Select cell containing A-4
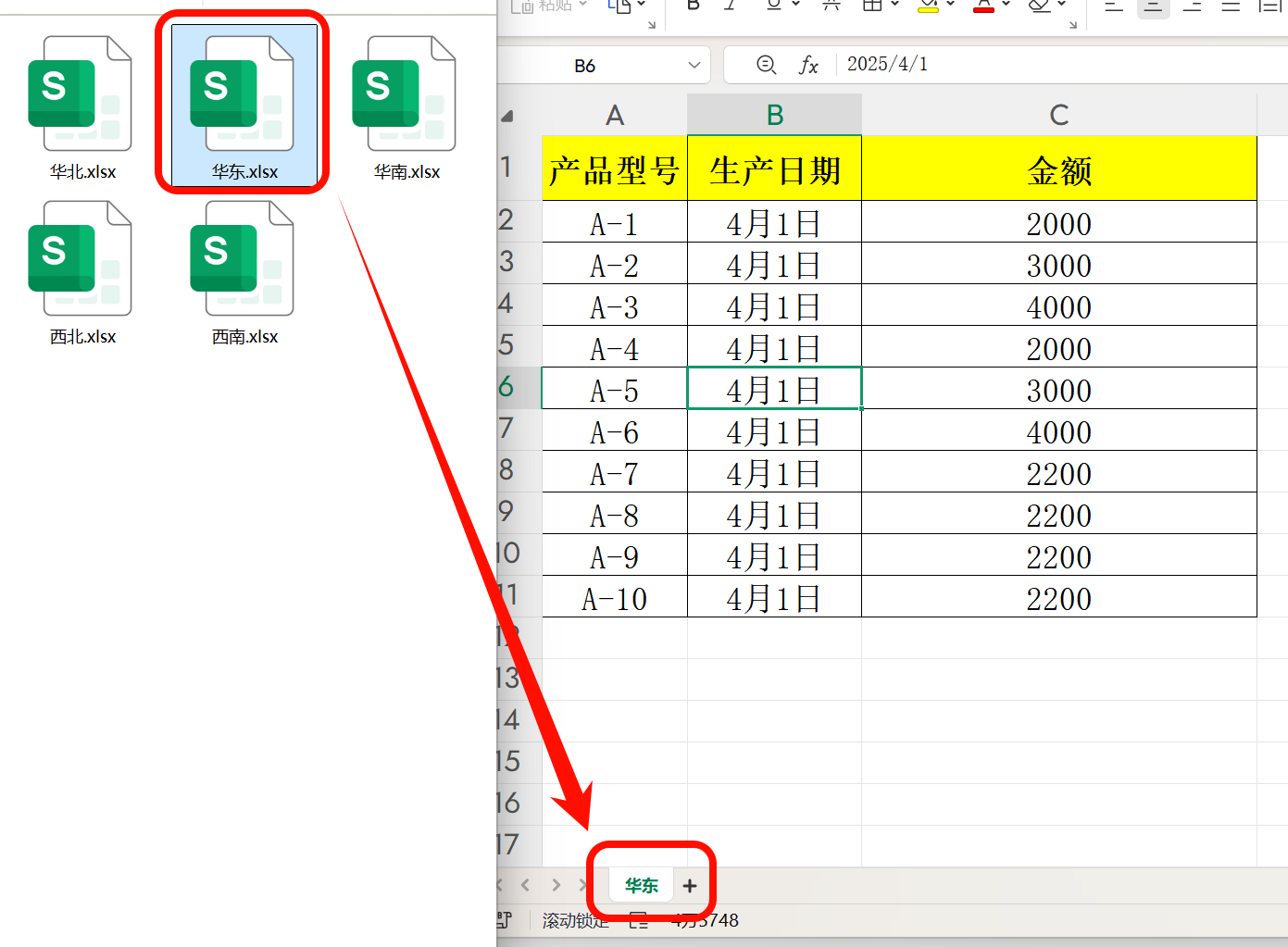Screen dimensions: 1288x947 pyautogui.click(x=615, y=347)
